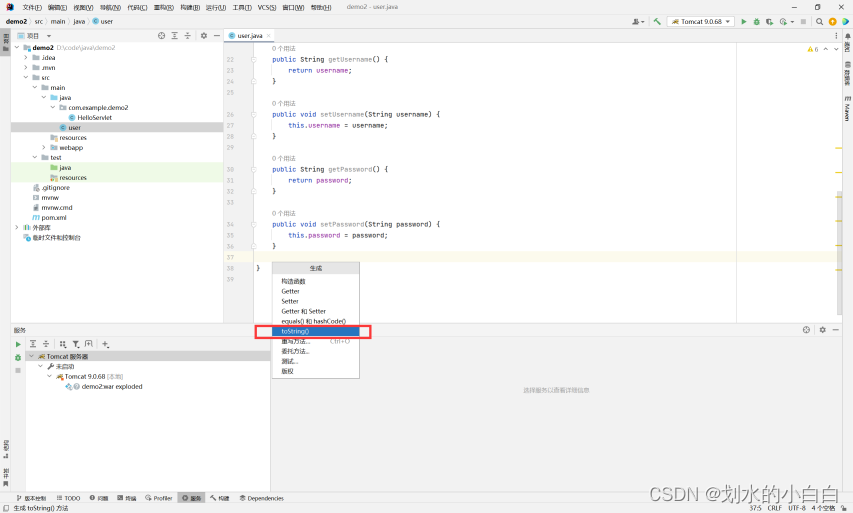Collapse the Tomcat 服务器 node in Services

[31, 356]
